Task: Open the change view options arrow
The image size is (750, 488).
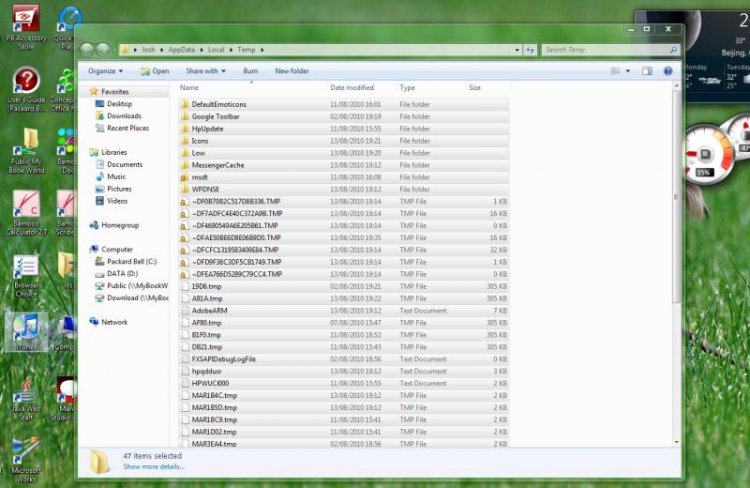Action: pos(630,71)
